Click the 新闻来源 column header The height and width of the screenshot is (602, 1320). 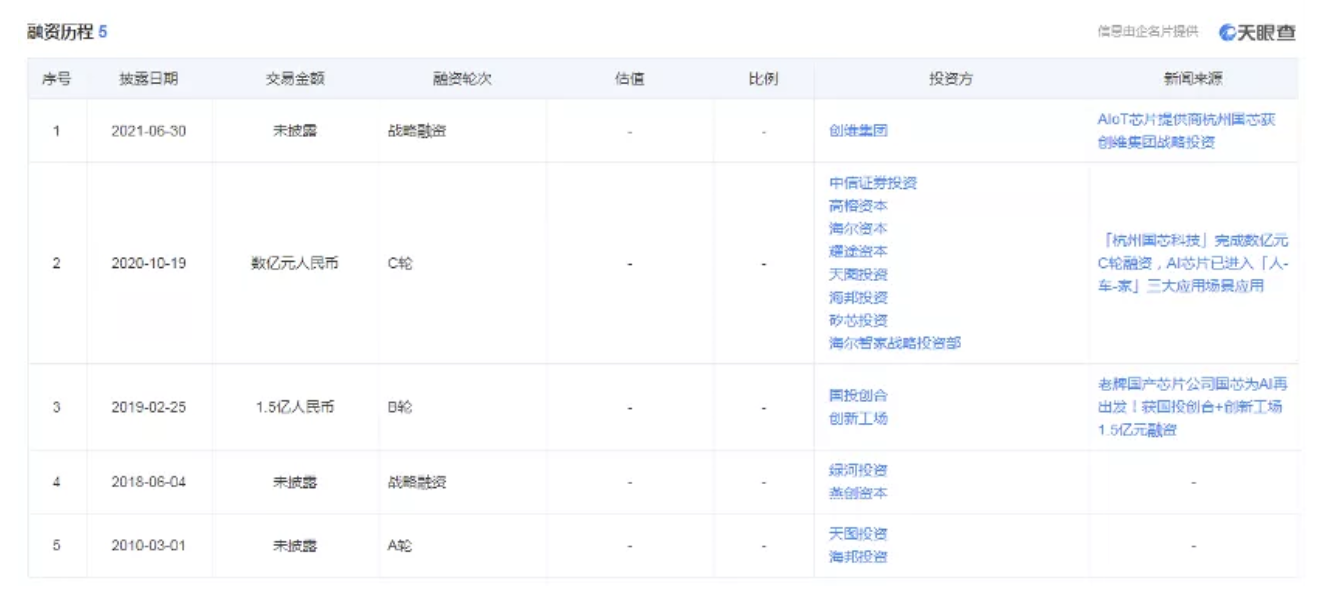pyautogui.click(x=1193, y=79)
